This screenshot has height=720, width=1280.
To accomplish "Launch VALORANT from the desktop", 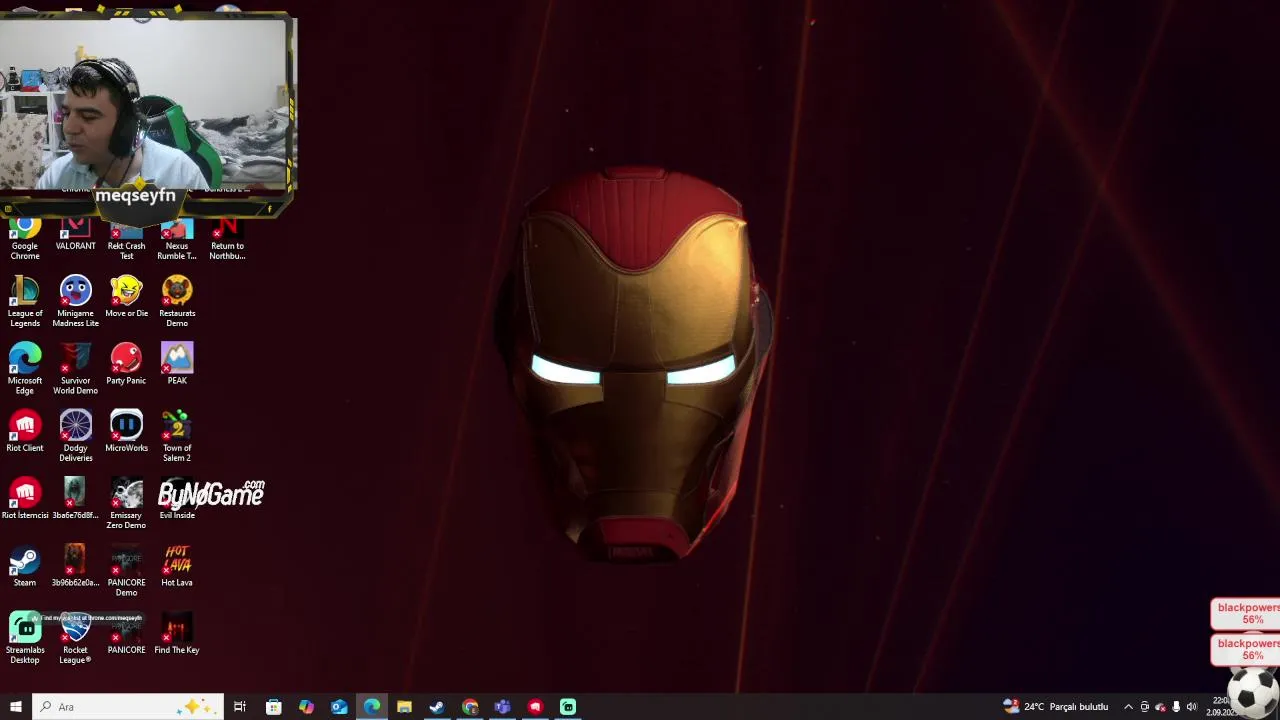I will click(75, 235).
